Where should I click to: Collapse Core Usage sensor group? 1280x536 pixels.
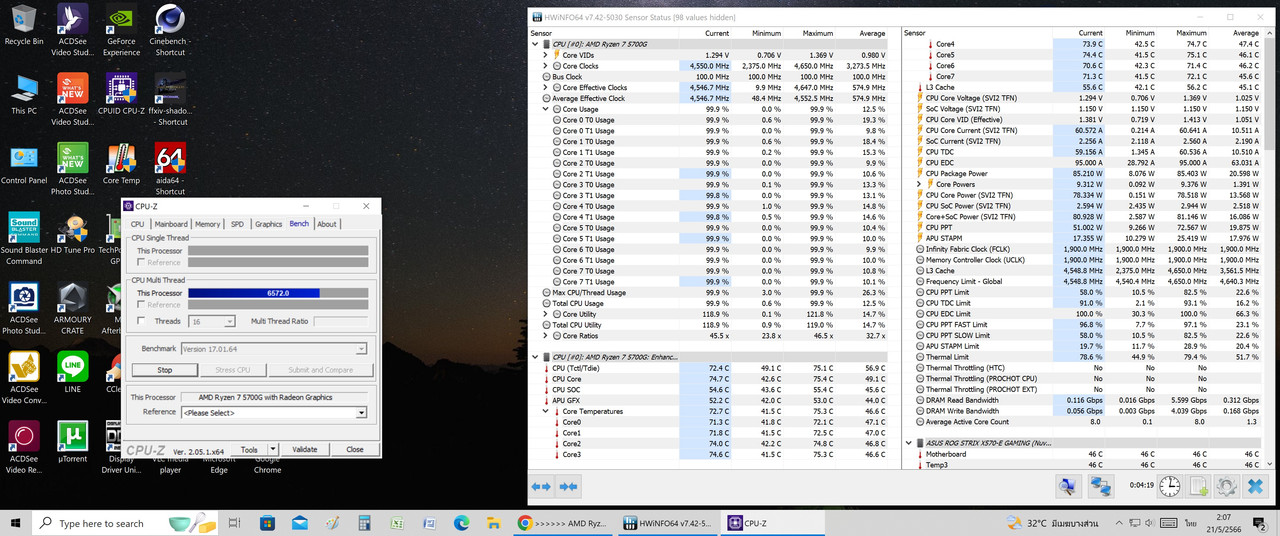(545, 109)
